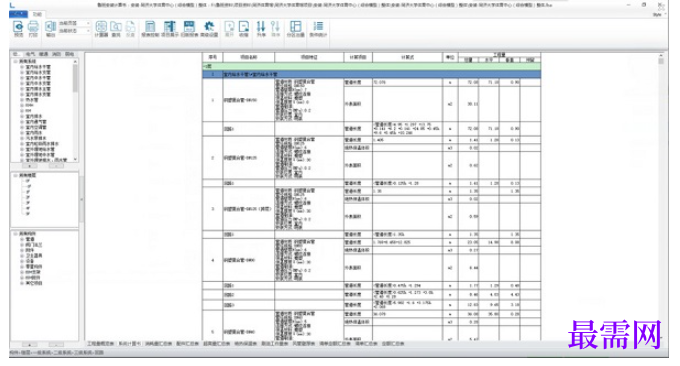Select the 系统计算书 bottom sheet tab
The width and height of the screenshot is (680, 366).
tap(129, 343)
